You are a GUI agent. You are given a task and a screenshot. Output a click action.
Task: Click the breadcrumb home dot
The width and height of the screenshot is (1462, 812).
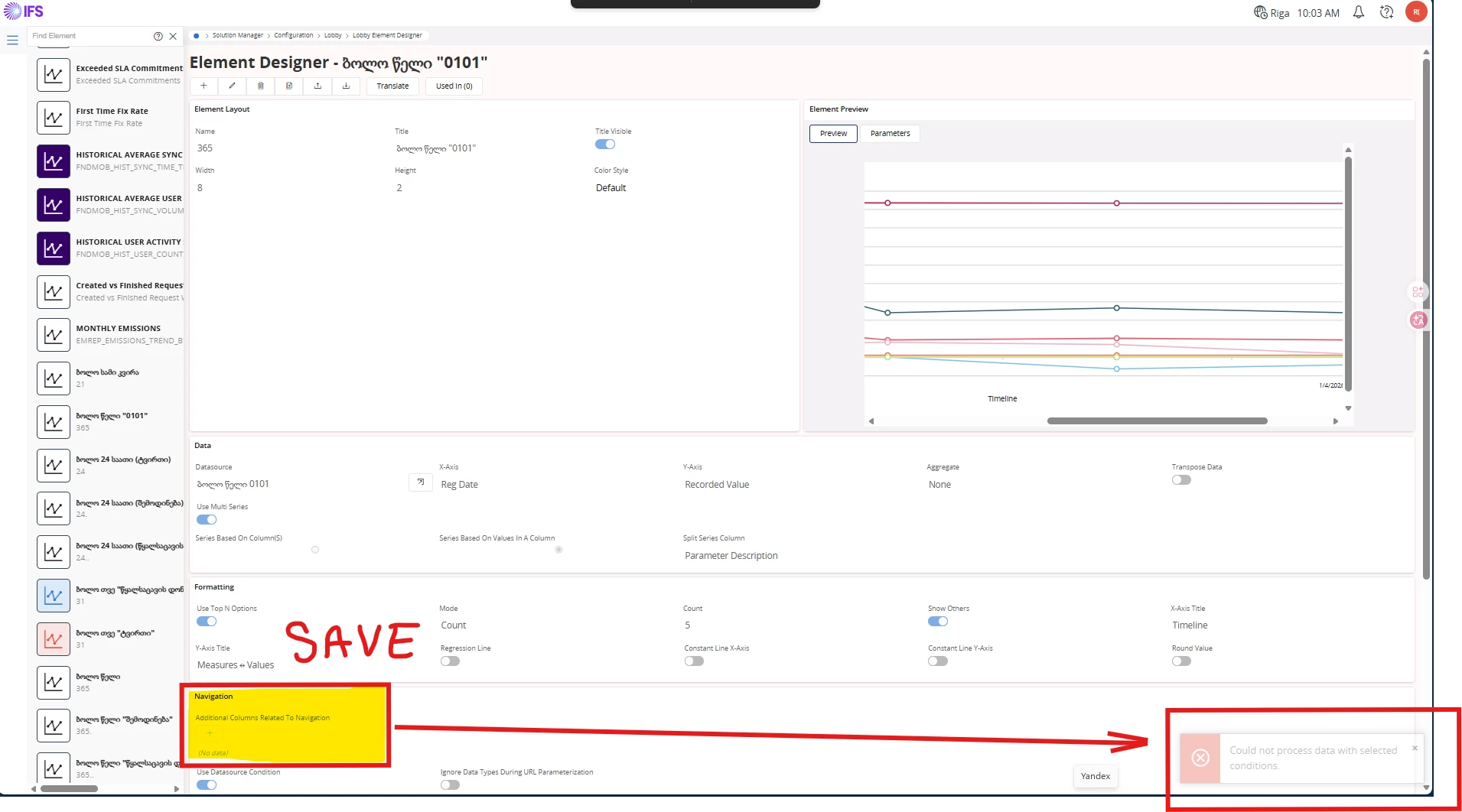pos(197,35)
